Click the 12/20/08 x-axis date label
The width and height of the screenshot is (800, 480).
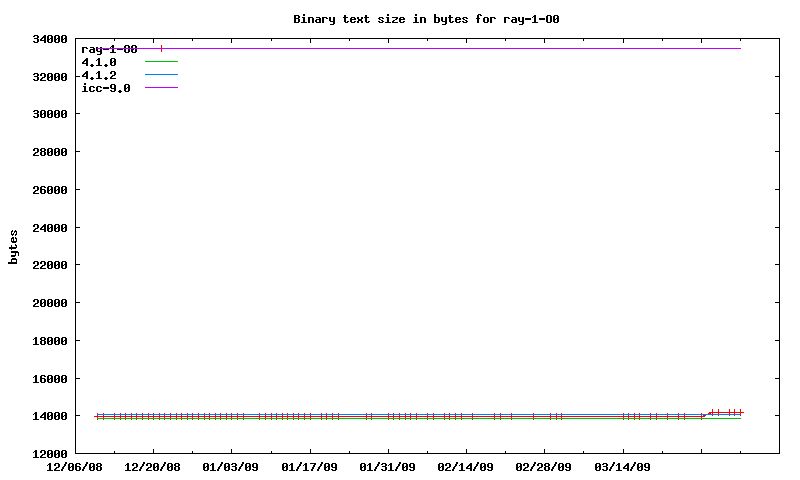(x=153, y=467)
